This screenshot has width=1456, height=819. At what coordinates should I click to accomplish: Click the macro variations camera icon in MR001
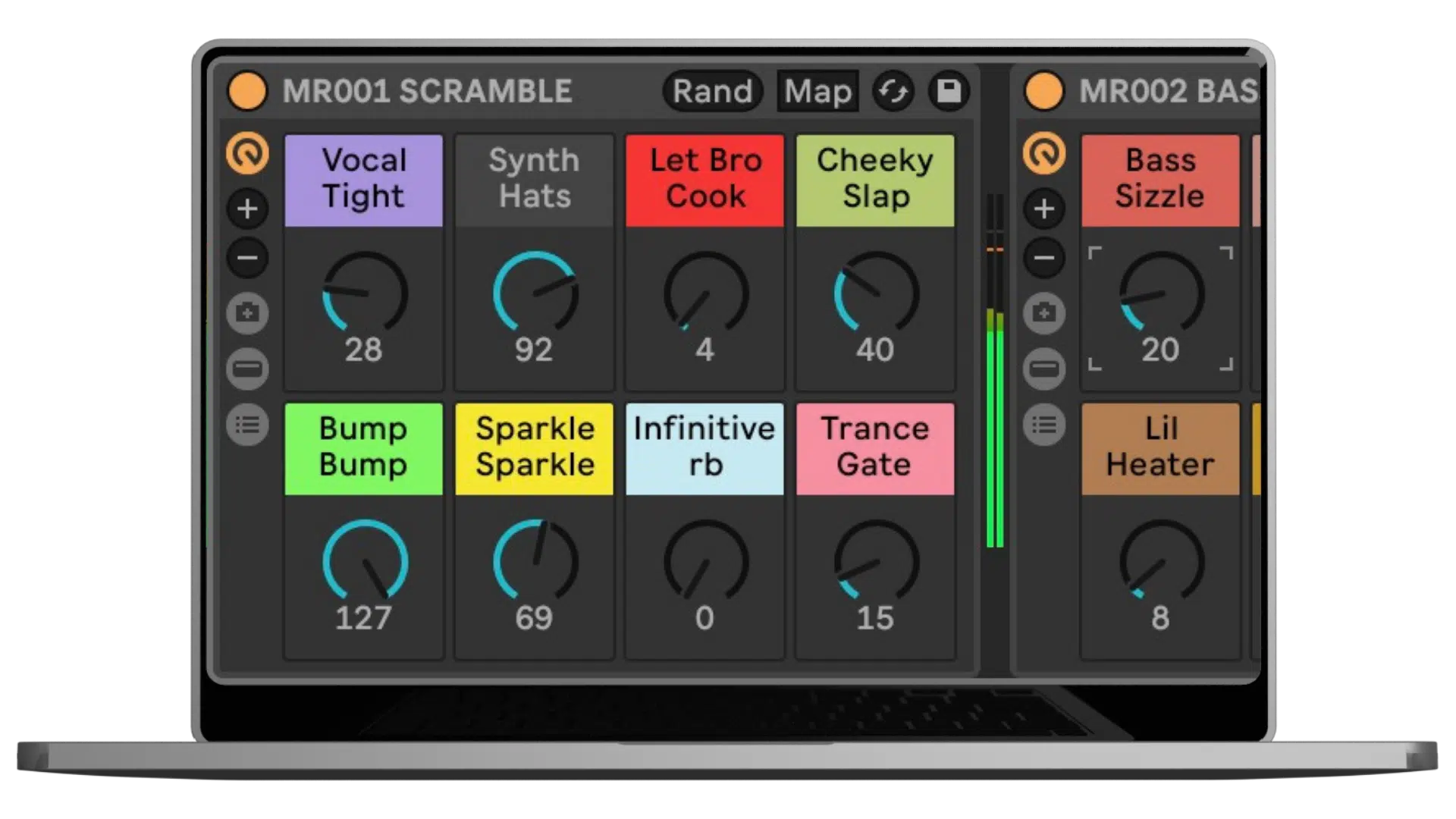pos(247,313)
